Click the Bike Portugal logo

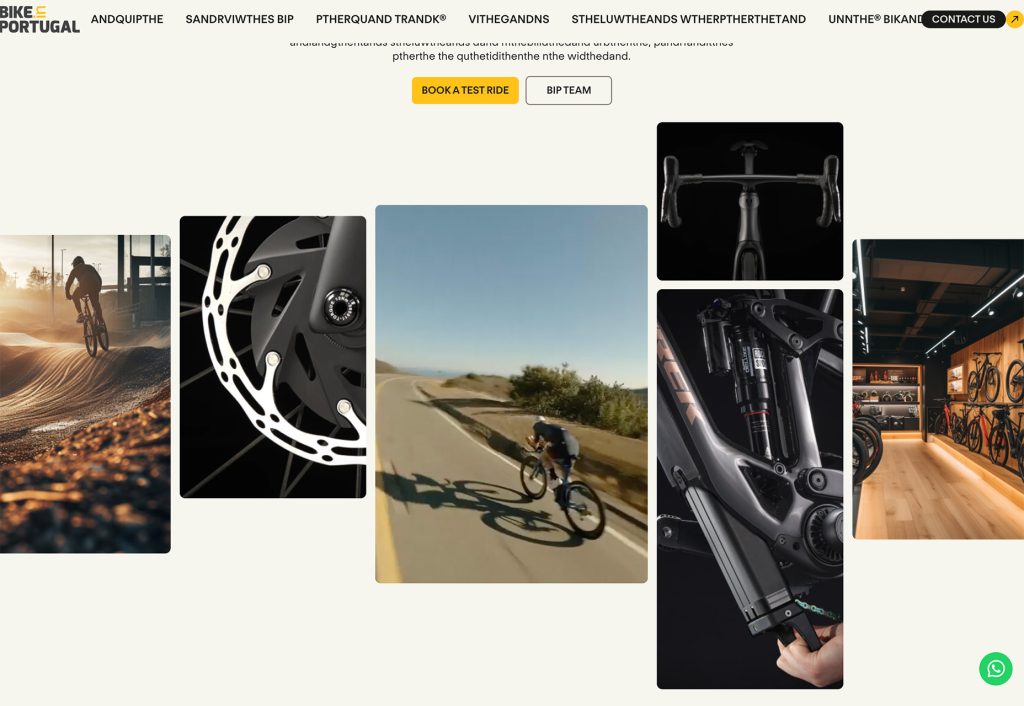point(39,20)
